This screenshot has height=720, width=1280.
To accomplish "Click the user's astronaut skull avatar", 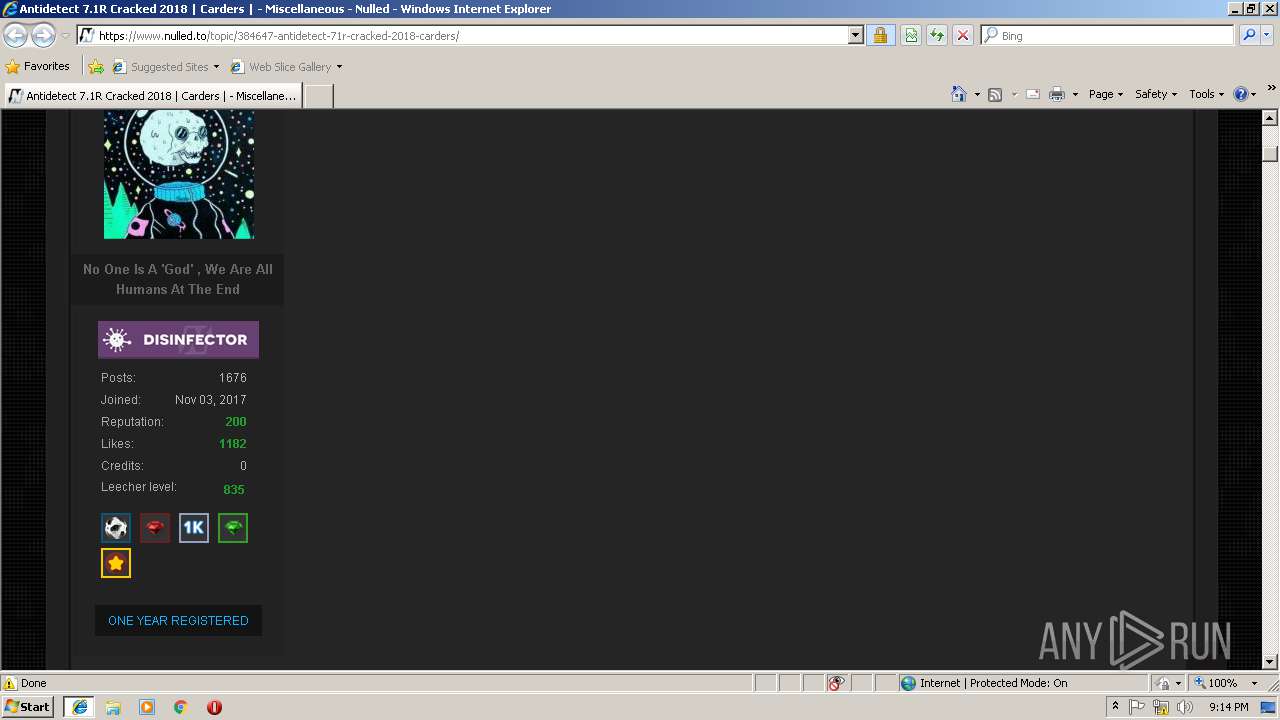I will pos(179,174).
